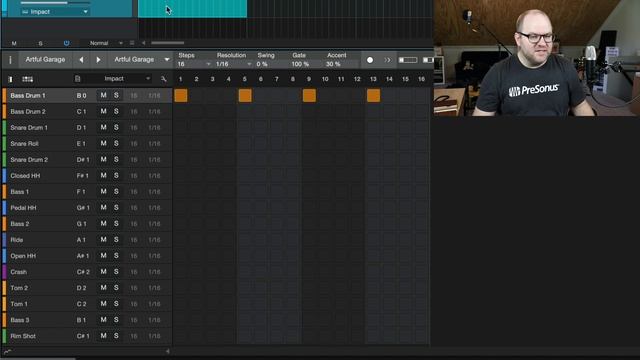This screenshot has height=360, width=640.
Task: Click the Artful Garage pattern name field
Action: click(45, 60)
